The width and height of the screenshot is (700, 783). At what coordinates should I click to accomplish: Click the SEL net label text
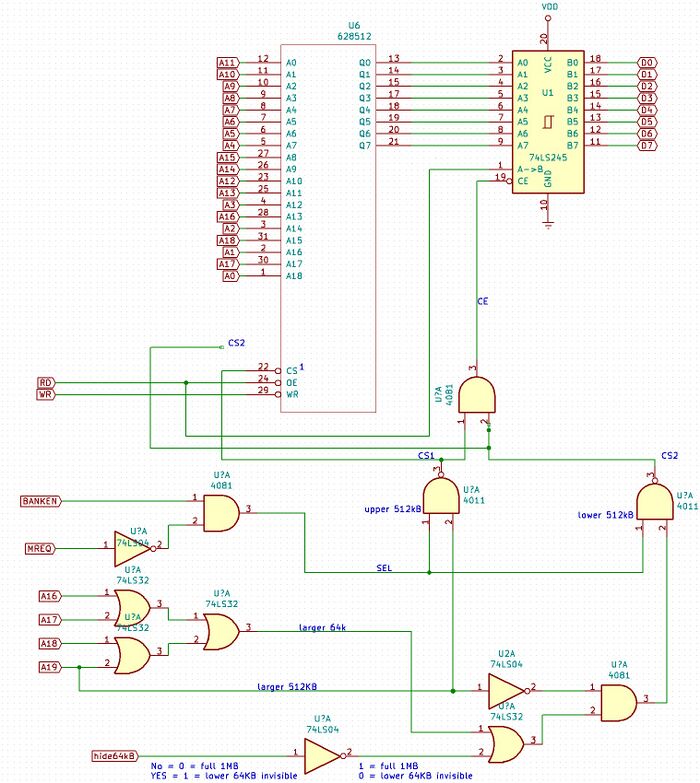click(384, 568)
